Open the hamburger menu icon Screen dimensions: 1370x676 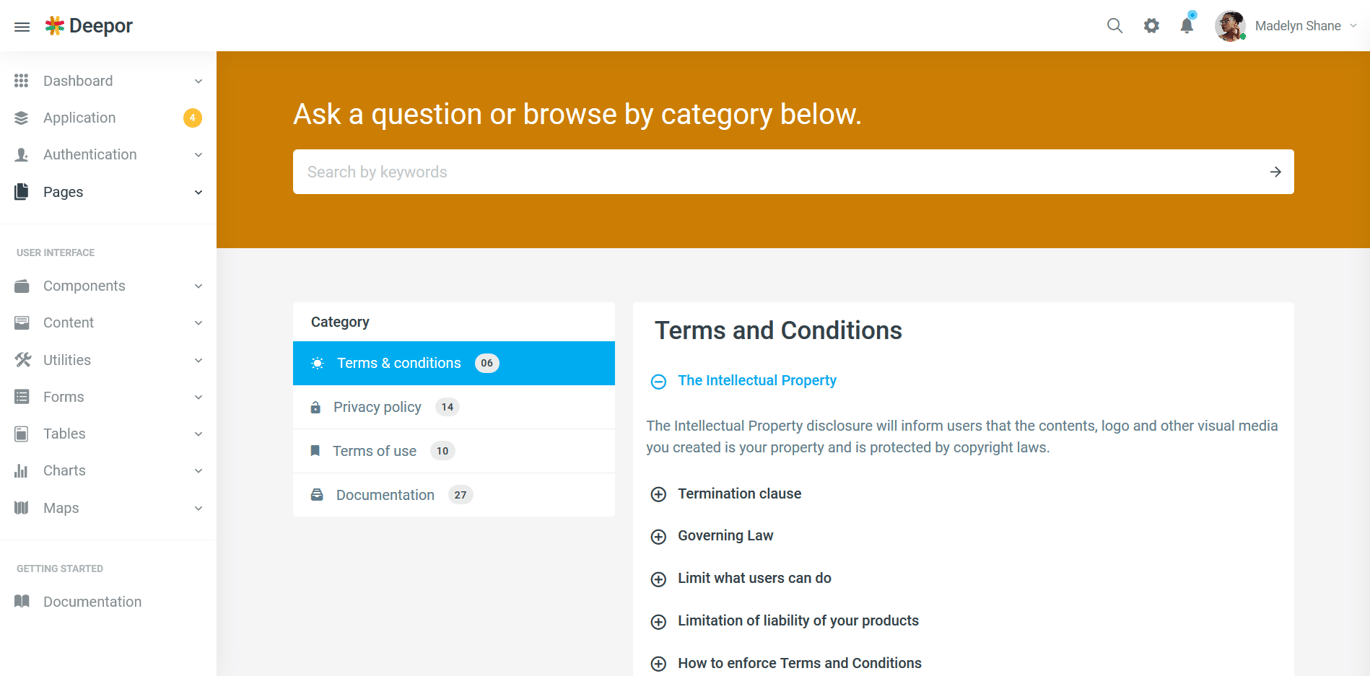(x=22, y=27)
